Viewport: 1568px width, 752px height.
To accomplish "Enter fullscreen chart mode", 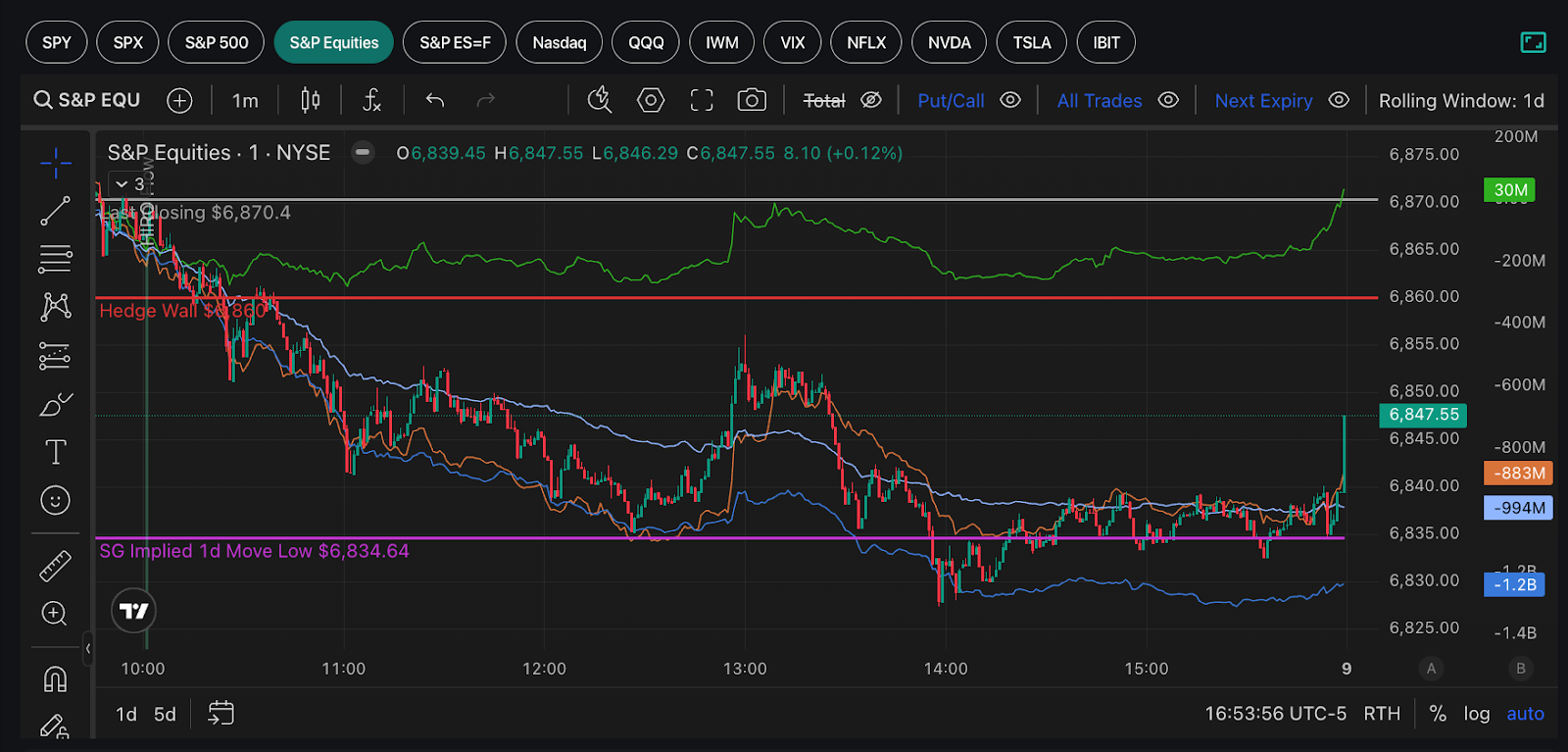I will coord(702,100).
